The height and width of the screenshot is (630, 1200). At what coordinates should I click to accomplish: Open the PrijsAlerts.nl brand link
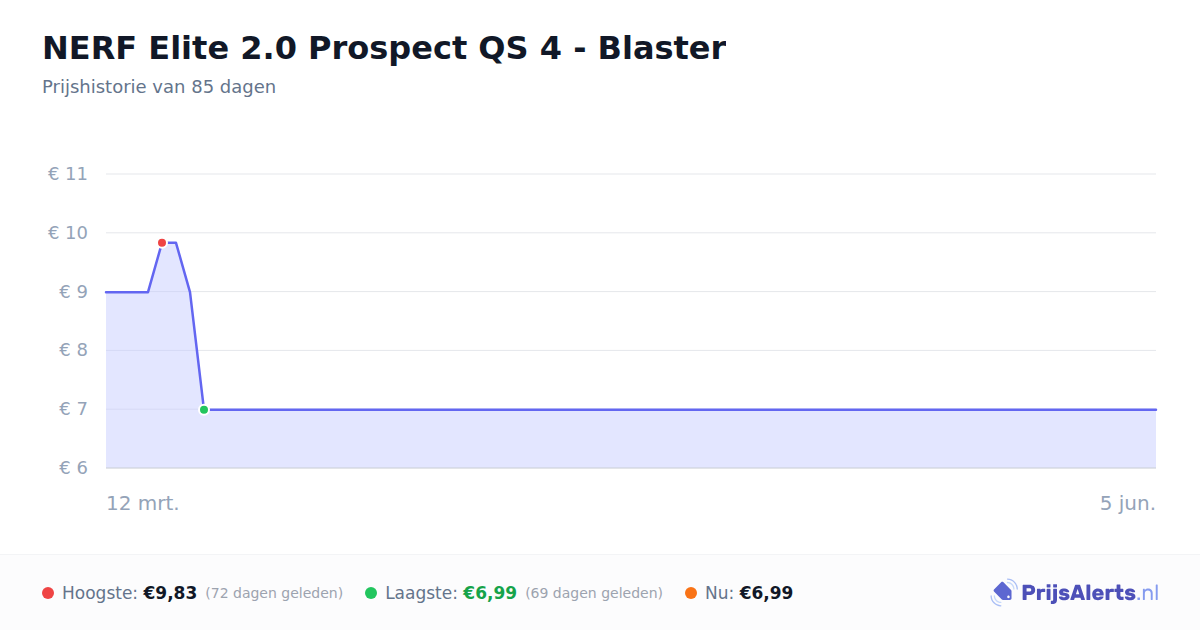1075,593
